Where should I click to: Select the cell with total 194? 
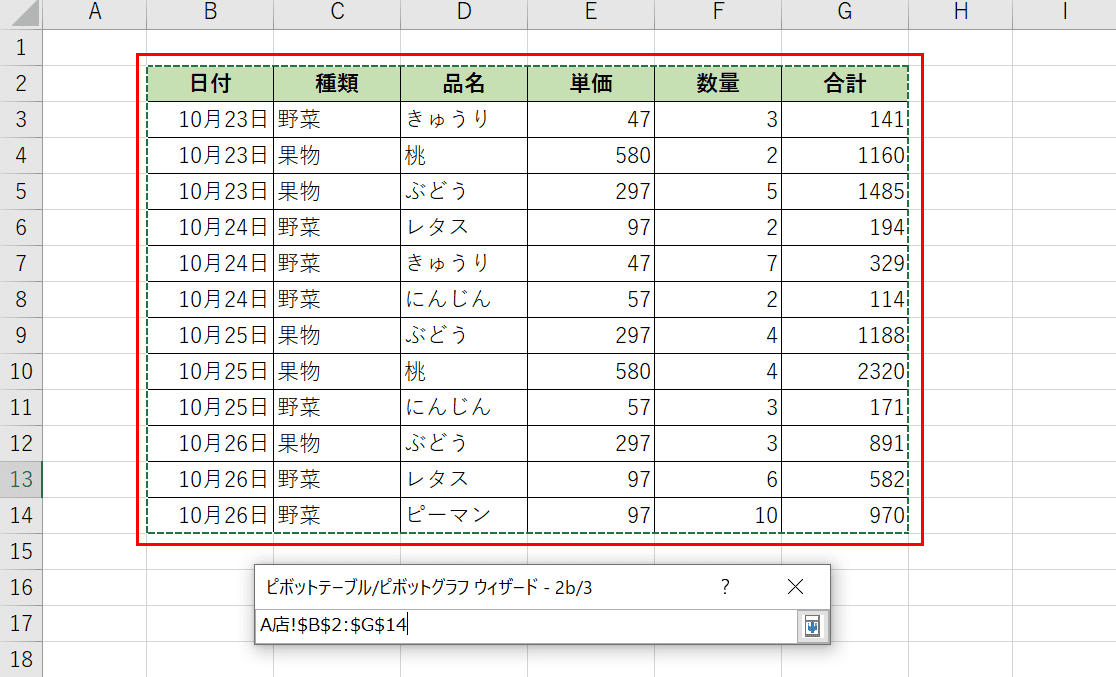click(845, 227)
